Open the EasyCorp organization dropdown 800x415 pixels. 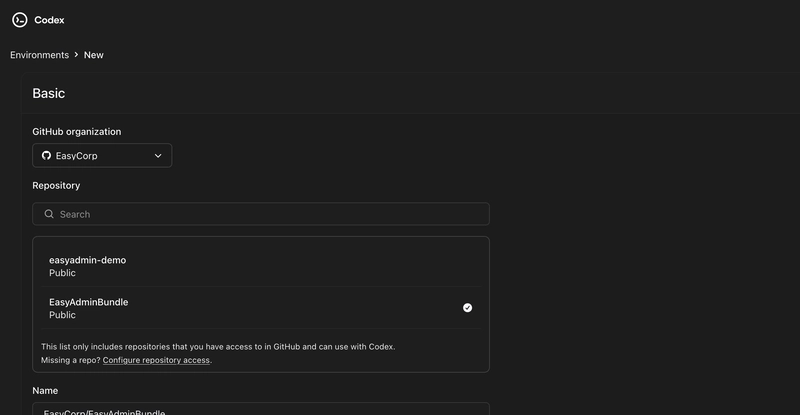(x=101, y=156)
